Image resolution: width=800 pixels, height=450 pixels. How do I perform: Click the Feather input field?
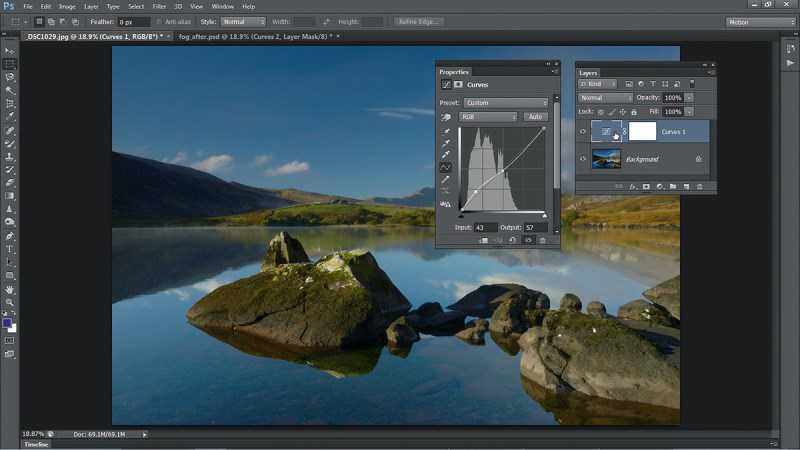pos(133,21)
